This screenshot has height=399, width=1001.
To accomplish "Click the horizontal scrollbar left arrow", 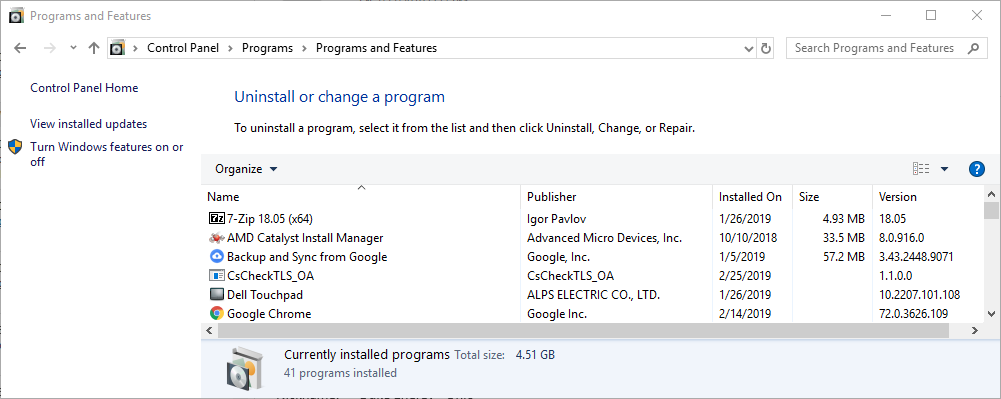I will (209, 331).
